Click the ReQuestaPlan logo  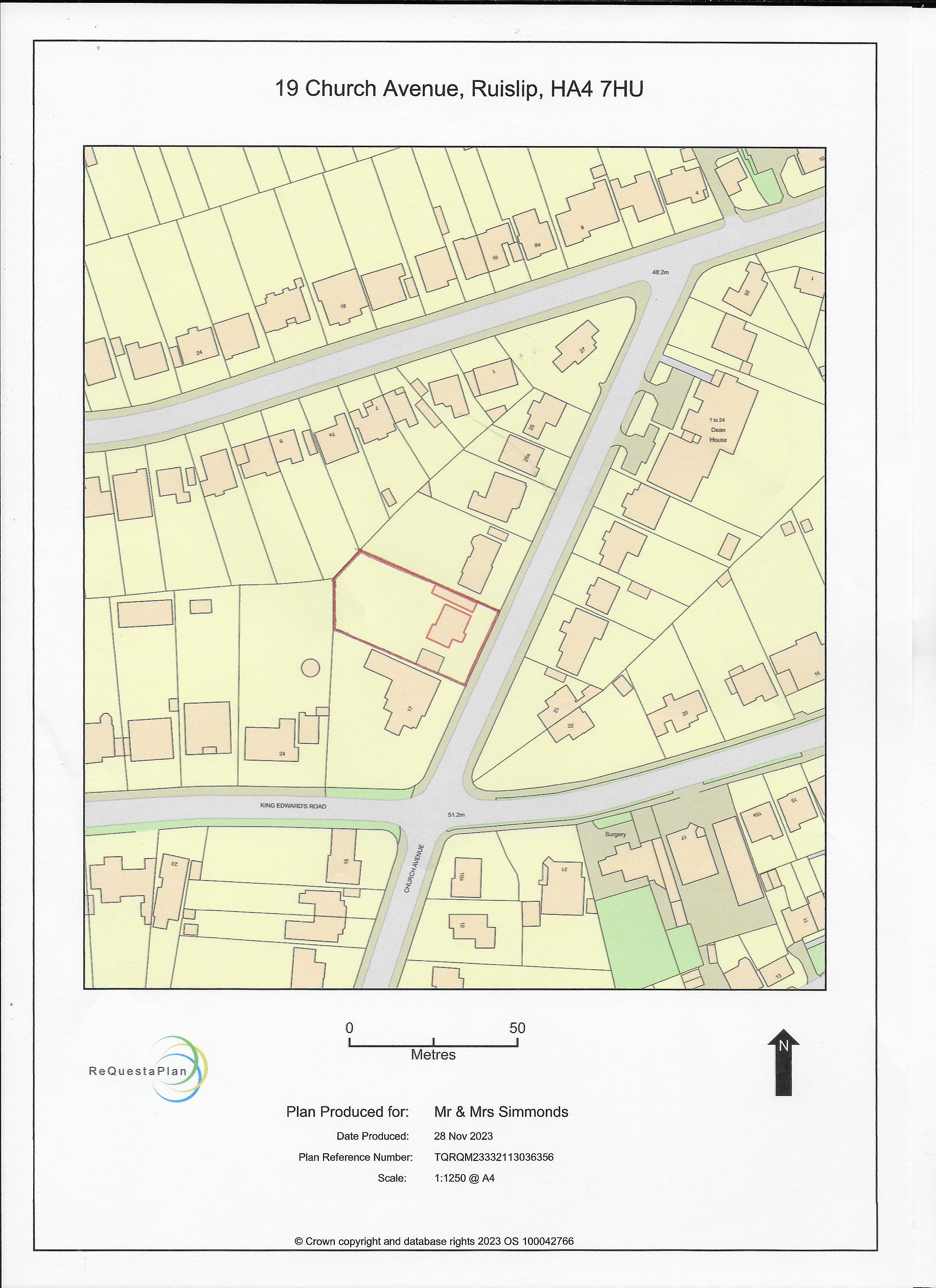tap(146, 1071)
